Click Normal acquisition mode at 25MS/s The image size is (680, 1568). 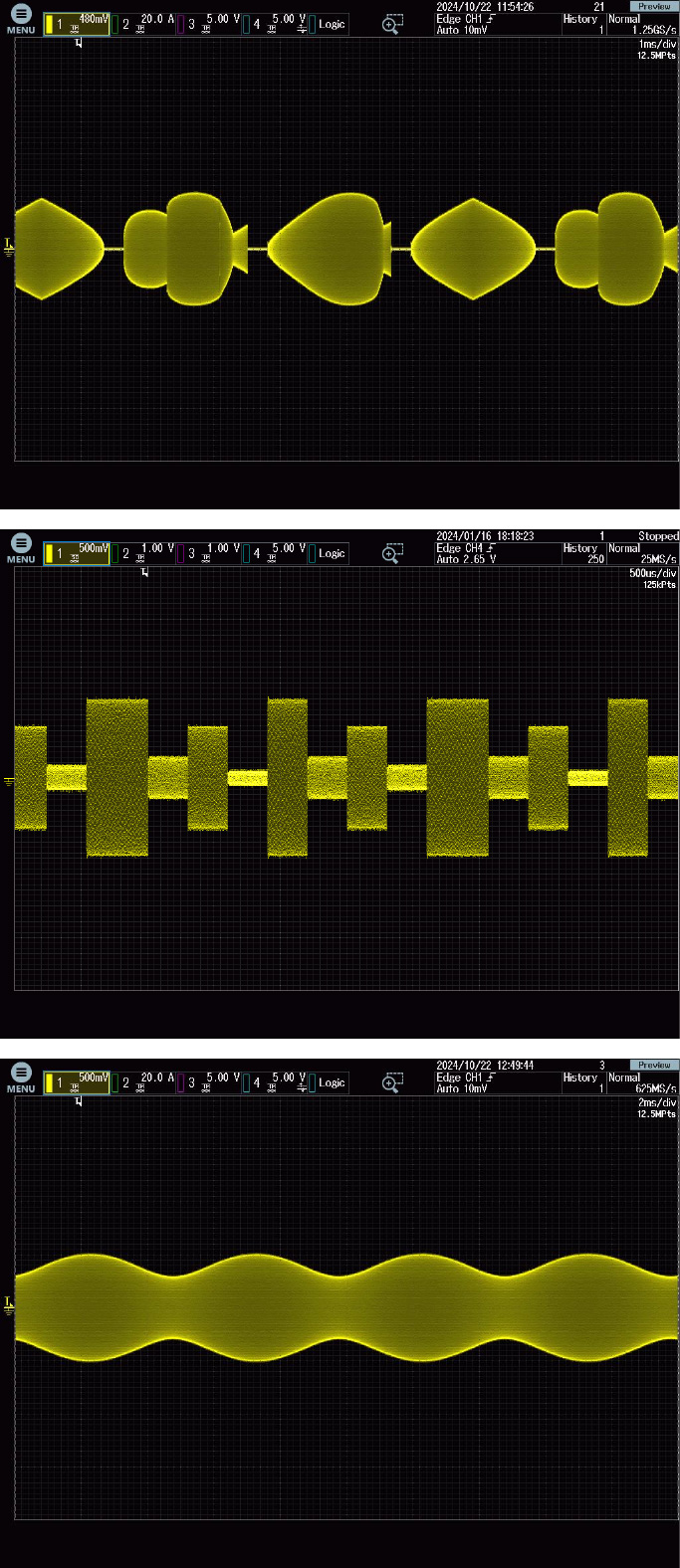tap(643, 554)
